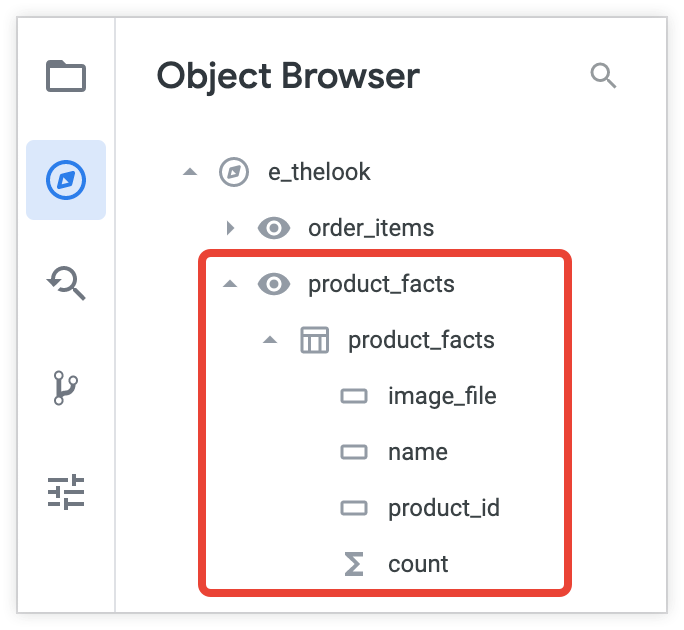
Task: Open the Settings sliders icon
Action: click(66, 492)
